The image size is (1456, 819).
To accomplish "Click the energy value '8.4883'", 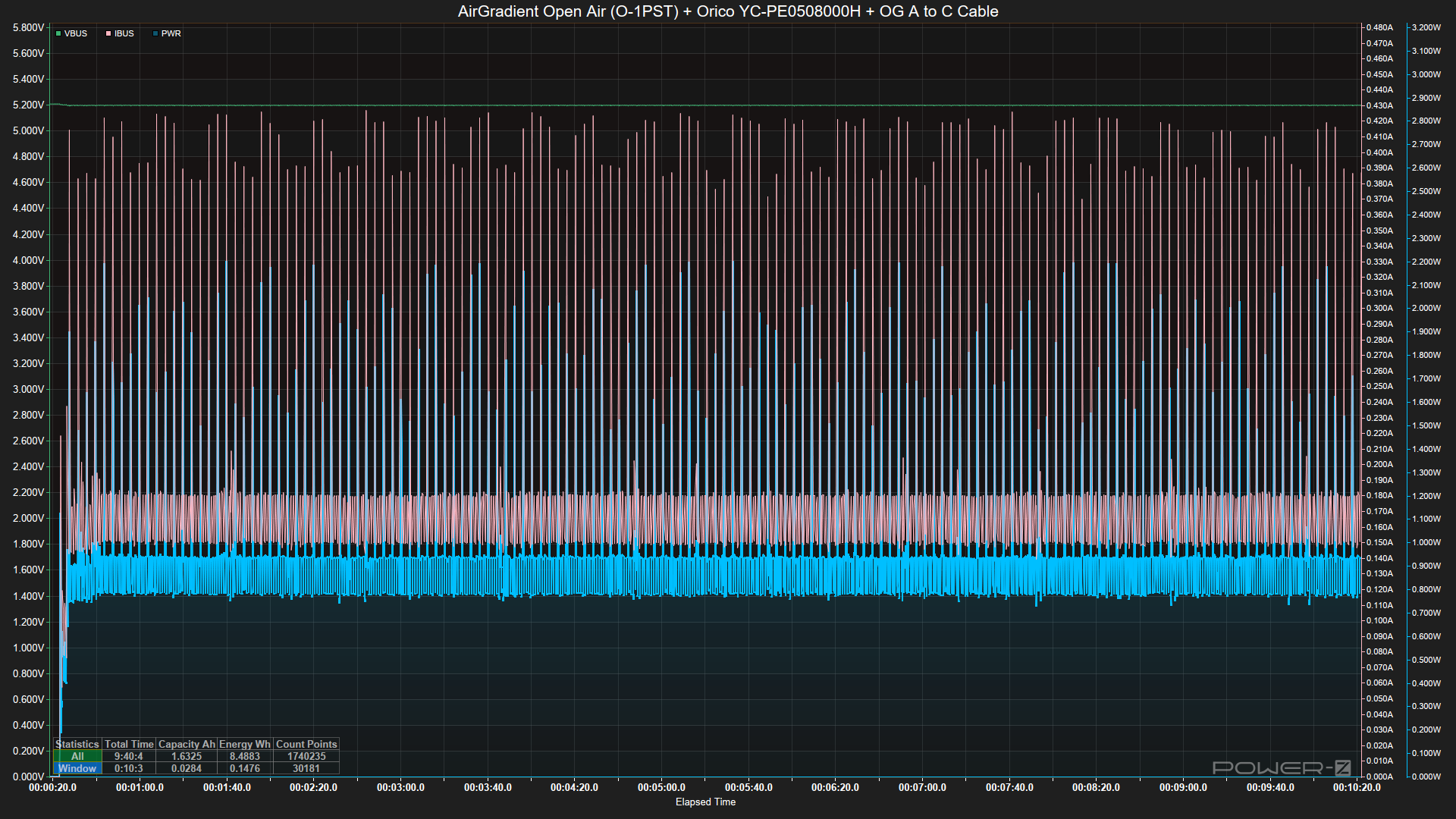I will (x=245, y=756).
